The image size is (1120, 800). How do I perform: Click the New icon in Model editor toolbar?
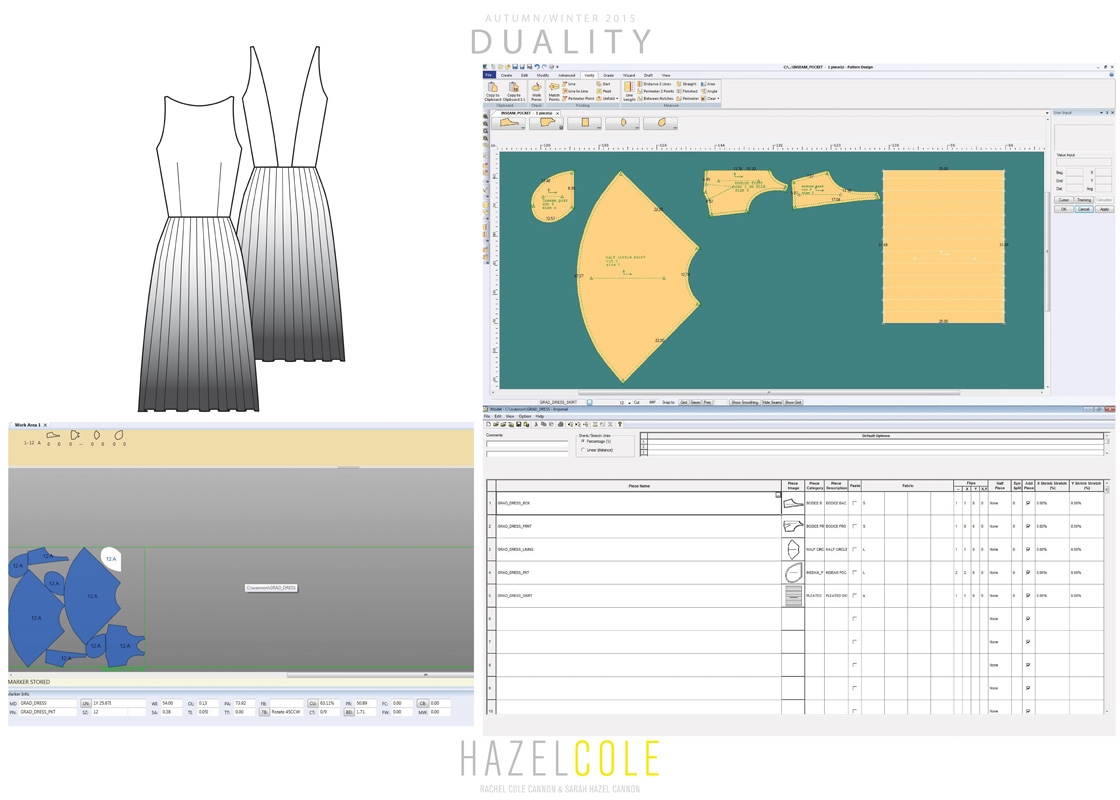[x=489, y=424]
